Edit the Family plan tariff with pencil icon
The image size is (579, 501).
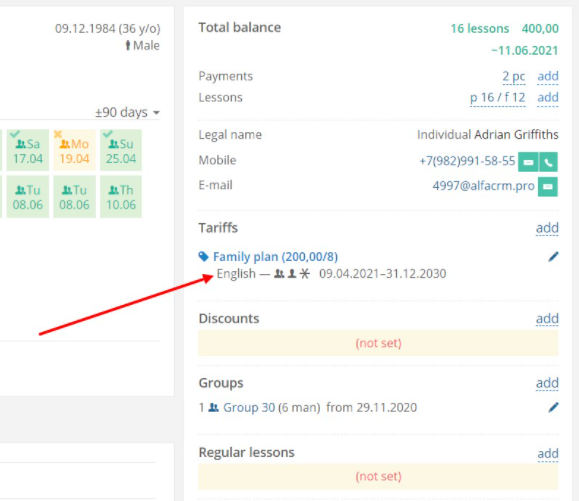[x=553, y=257]
